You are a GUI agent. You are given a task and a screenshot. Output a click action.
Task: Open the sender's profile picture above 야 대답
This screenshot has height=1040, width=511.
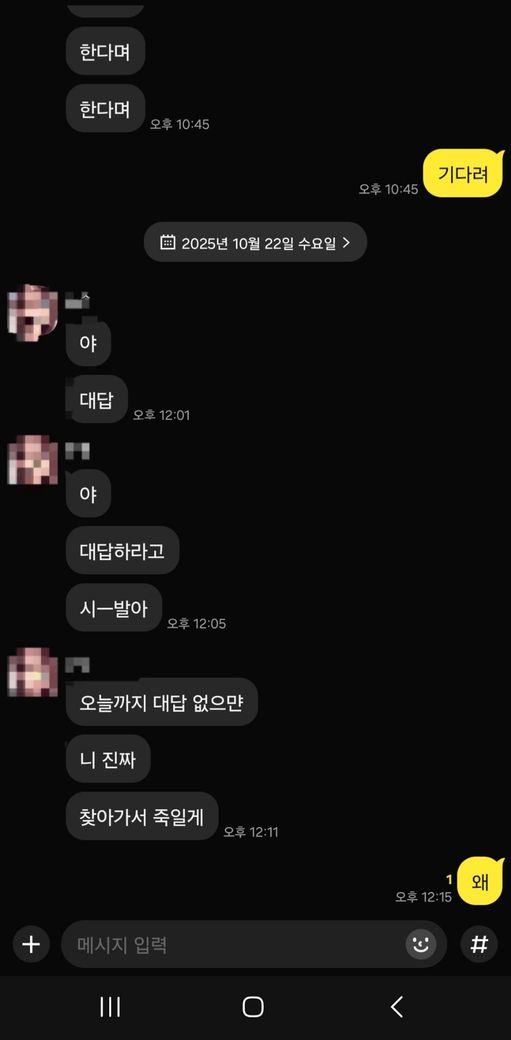click(33, 311)
